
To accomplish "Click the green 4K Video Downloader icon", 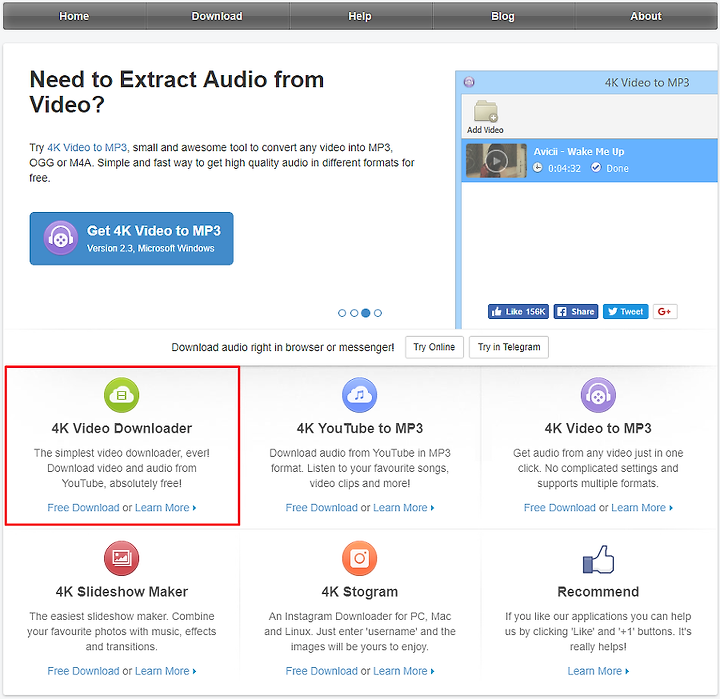I will click(122, 395).
